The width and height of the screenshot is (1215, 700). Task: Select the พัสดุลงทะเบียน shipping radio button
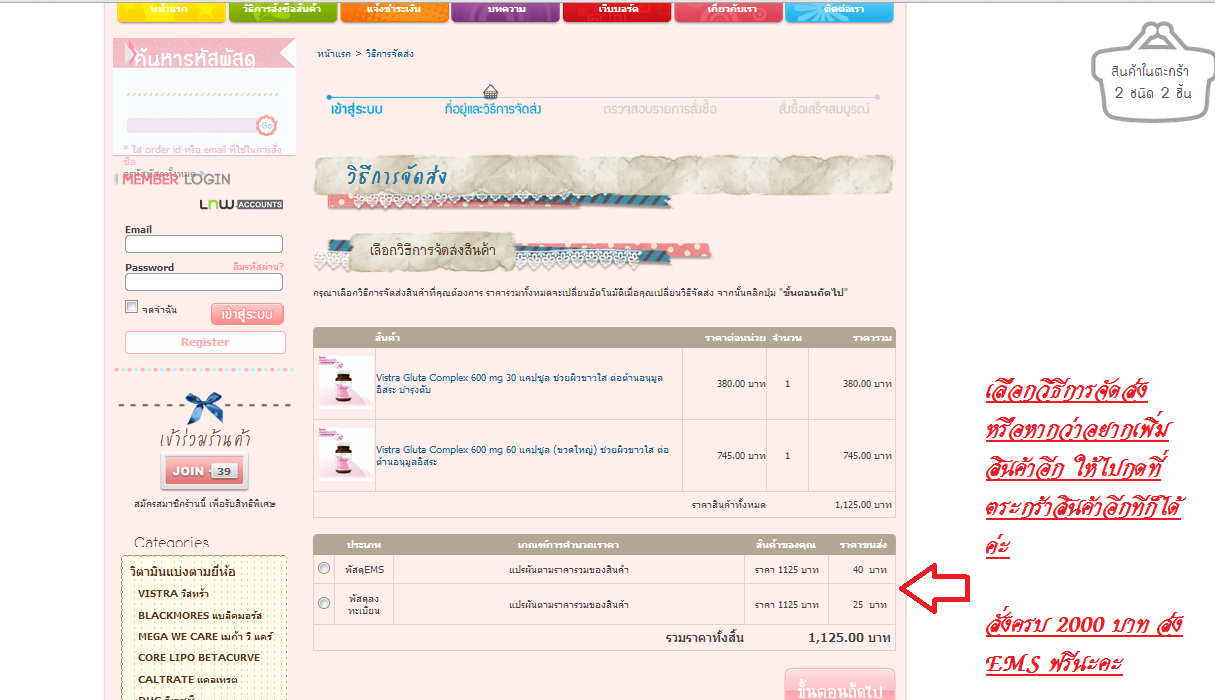[x=323, y=603]
